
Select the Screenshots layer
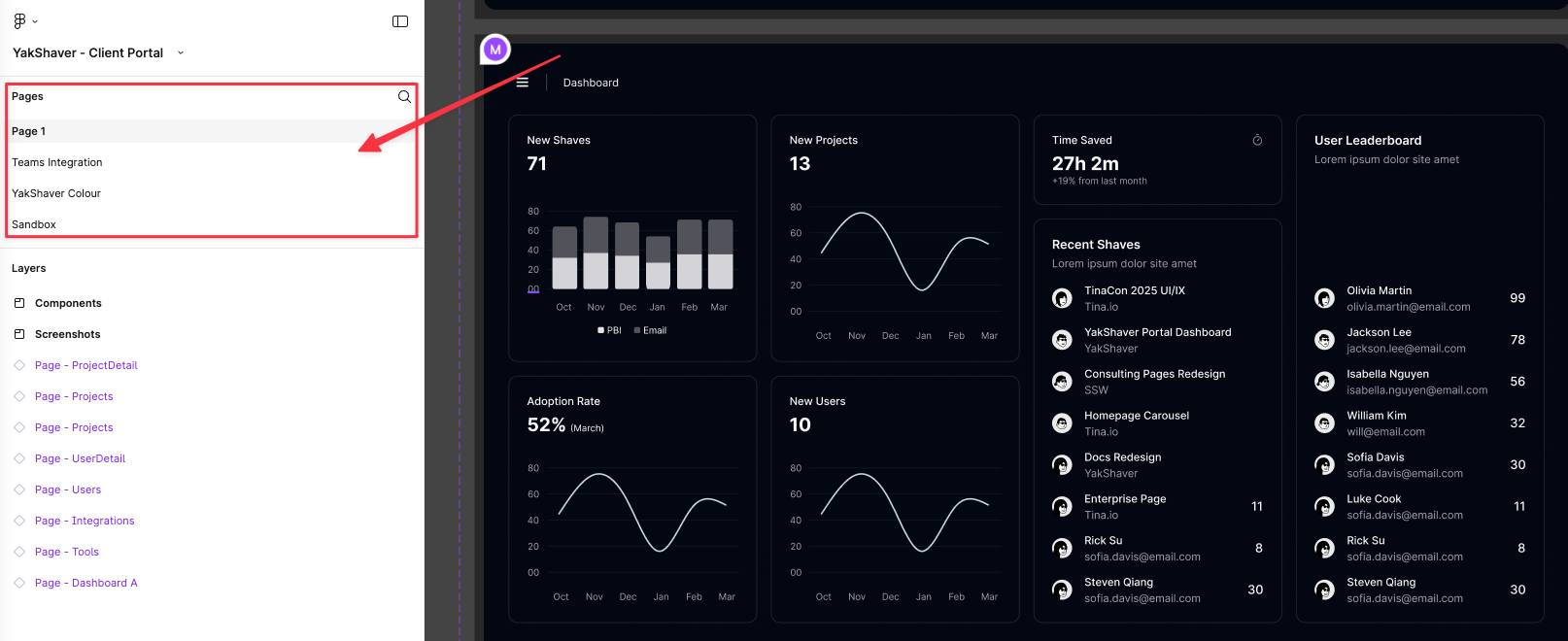(x=67, y=334)
